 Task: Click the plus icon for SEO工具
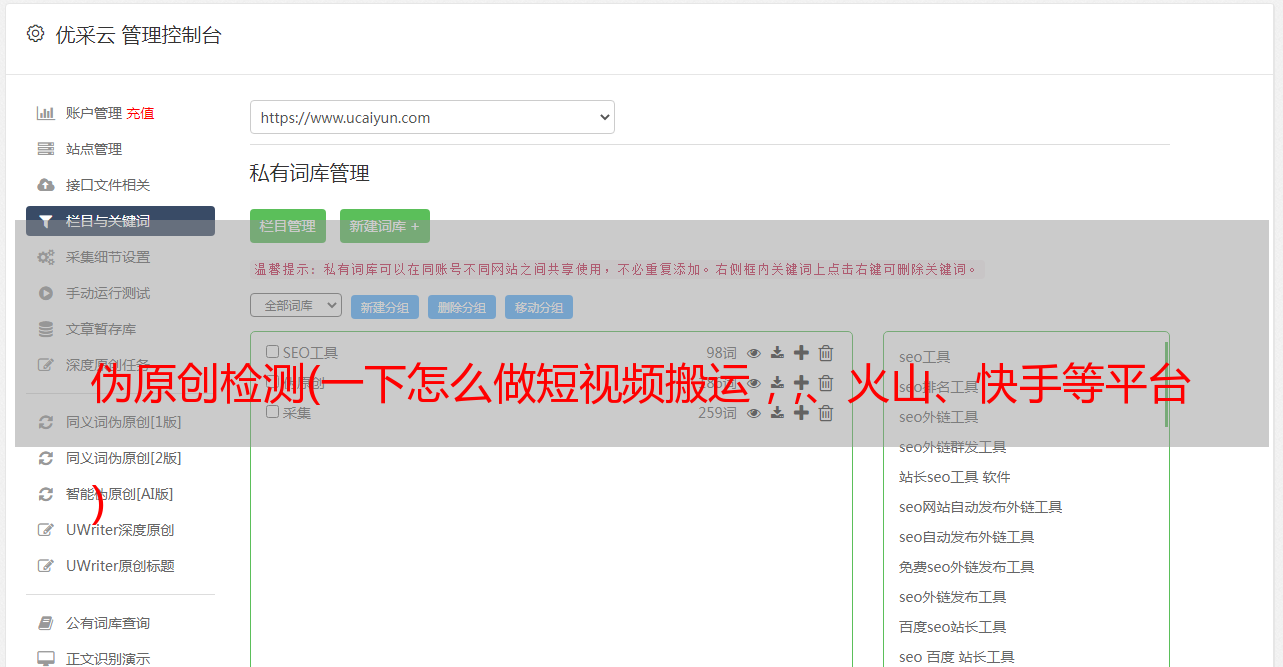click(801, 353)
